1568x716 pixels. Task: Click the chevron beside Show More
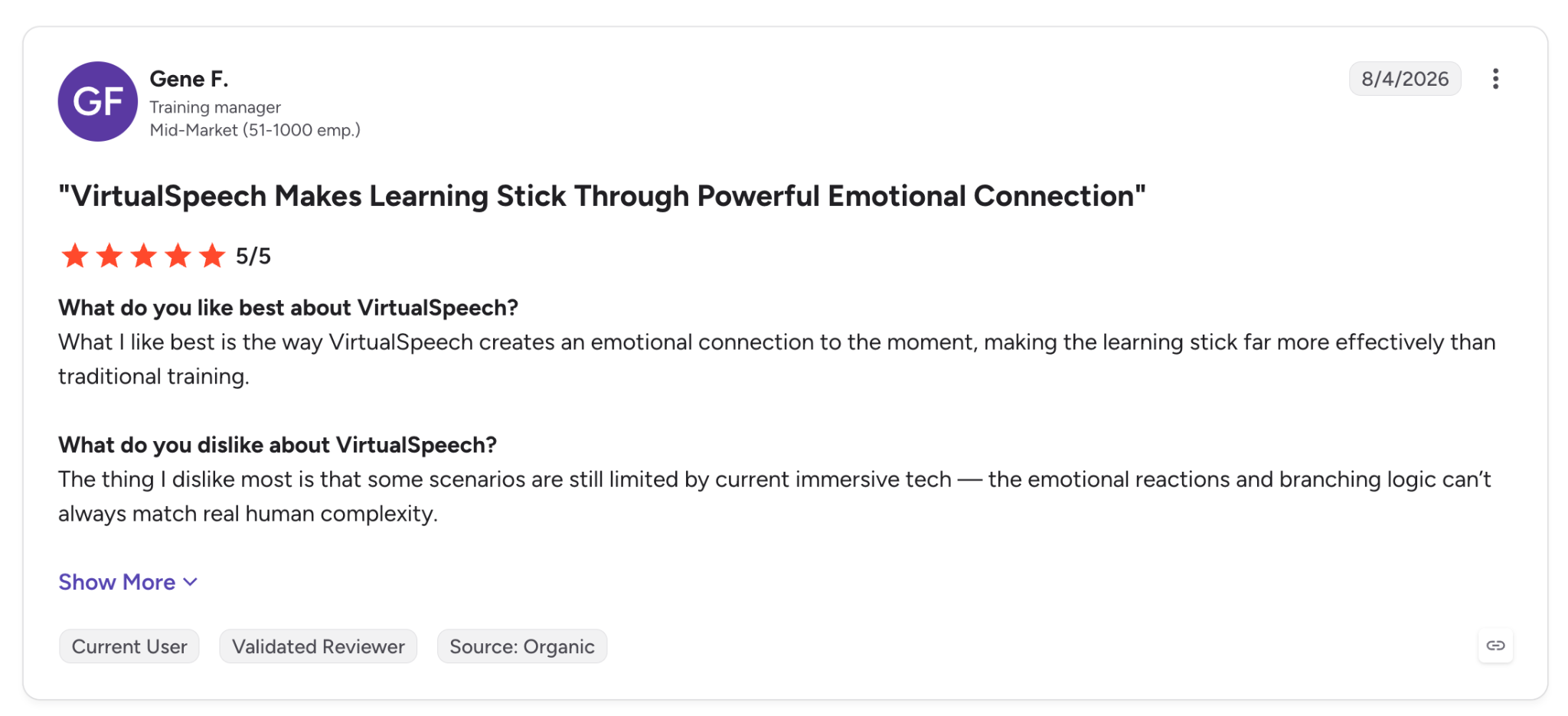coord(191,583)
